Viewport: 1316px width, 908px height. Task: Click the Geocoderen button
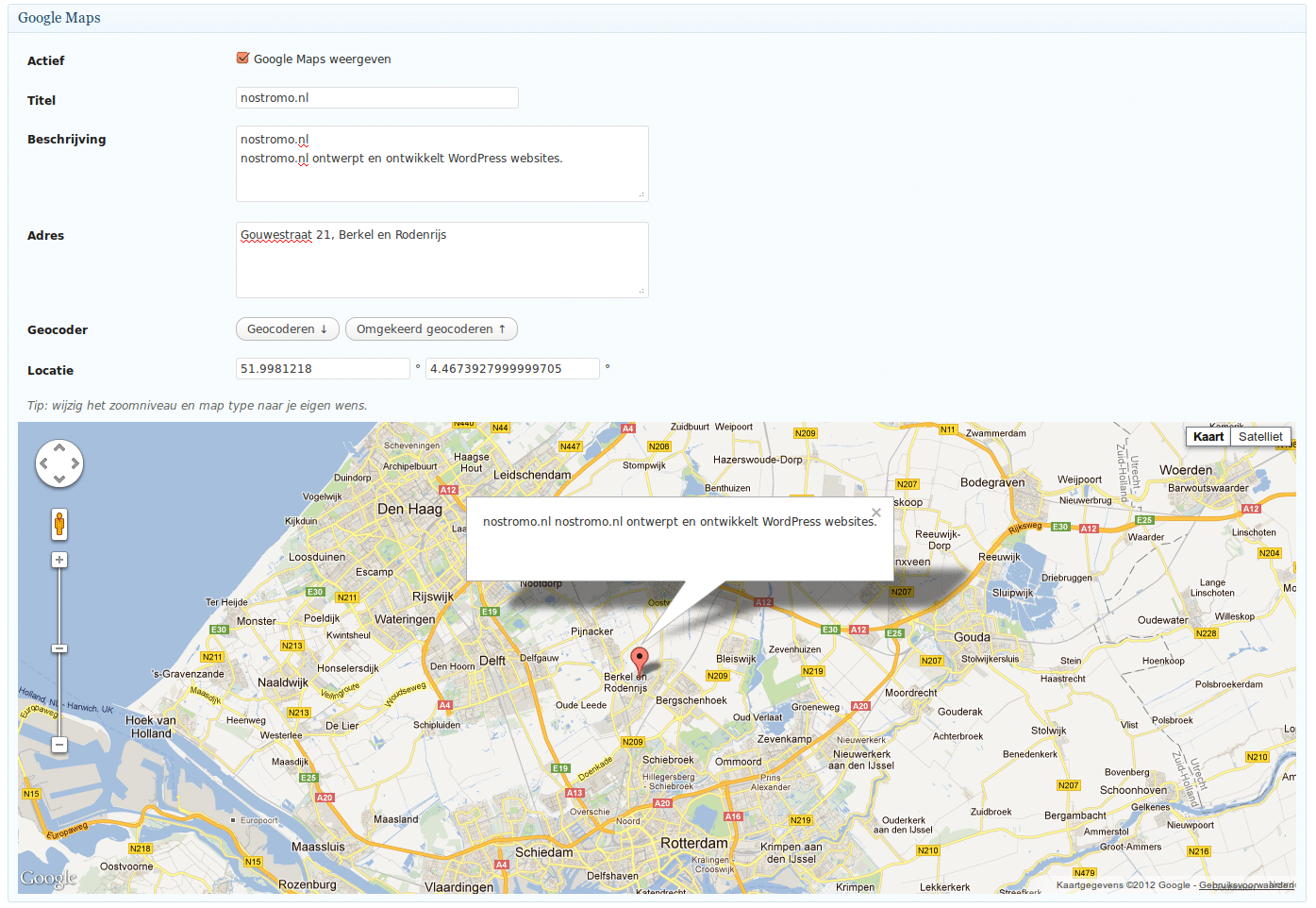pyautogui.click(x=287, y=328)
